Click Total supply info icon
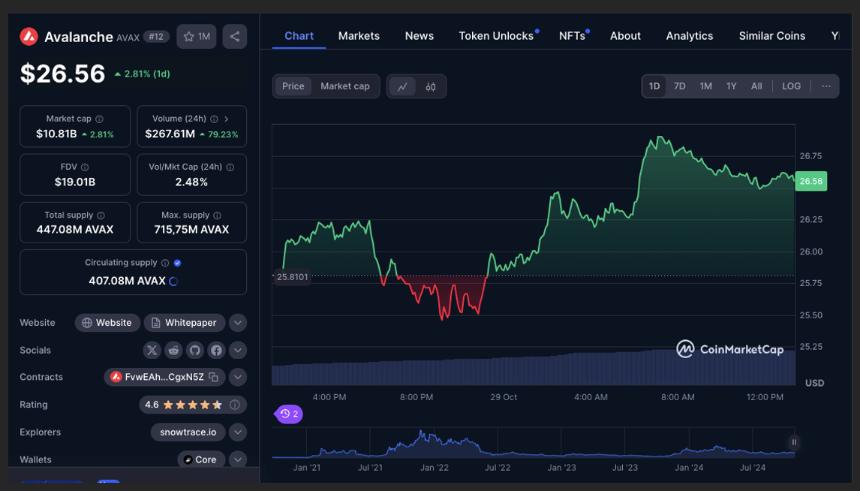This screenshot has height=491, width=860. pyautogui.click(x=101, y=216)
